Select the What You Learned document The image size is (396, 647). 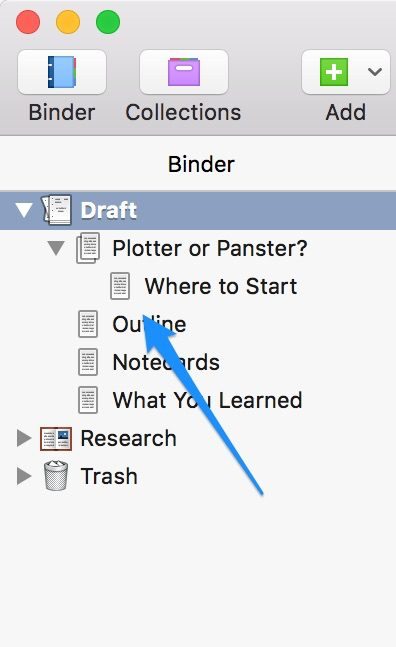(x=198, y=400)
